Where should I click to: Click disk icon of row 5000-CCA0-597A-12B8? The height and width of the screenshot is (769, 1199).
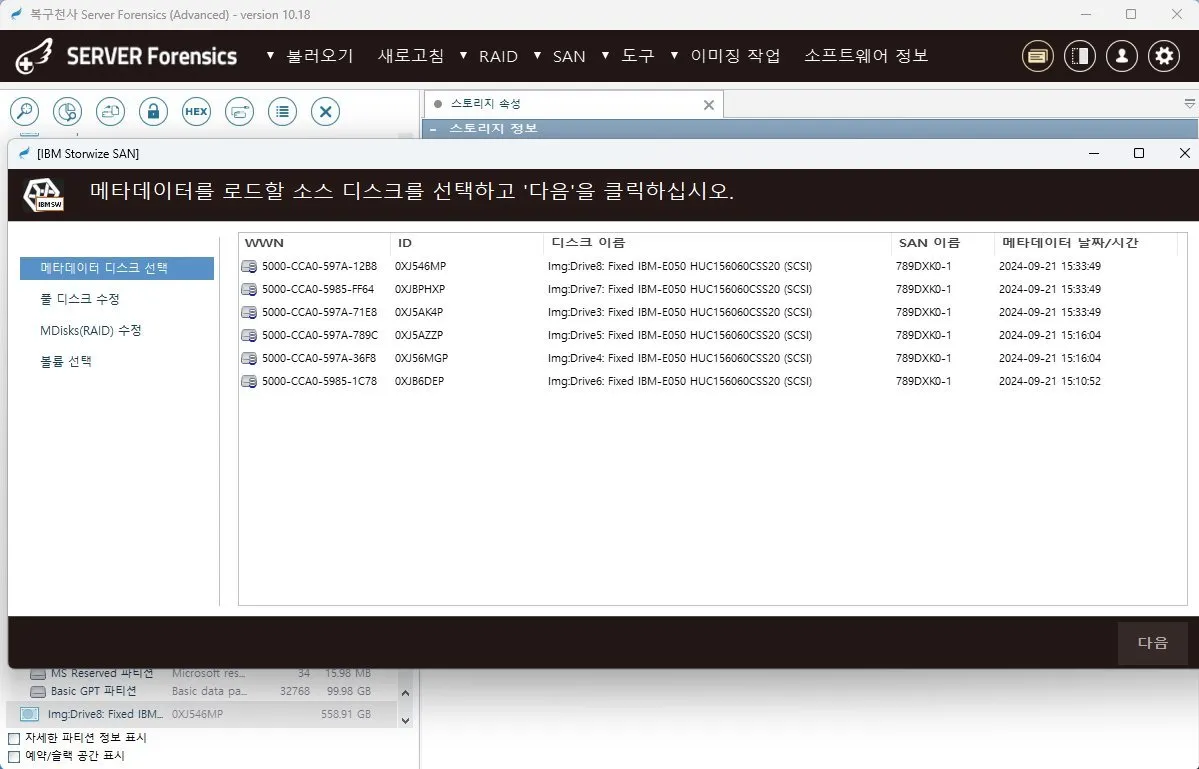coord(249,266)
